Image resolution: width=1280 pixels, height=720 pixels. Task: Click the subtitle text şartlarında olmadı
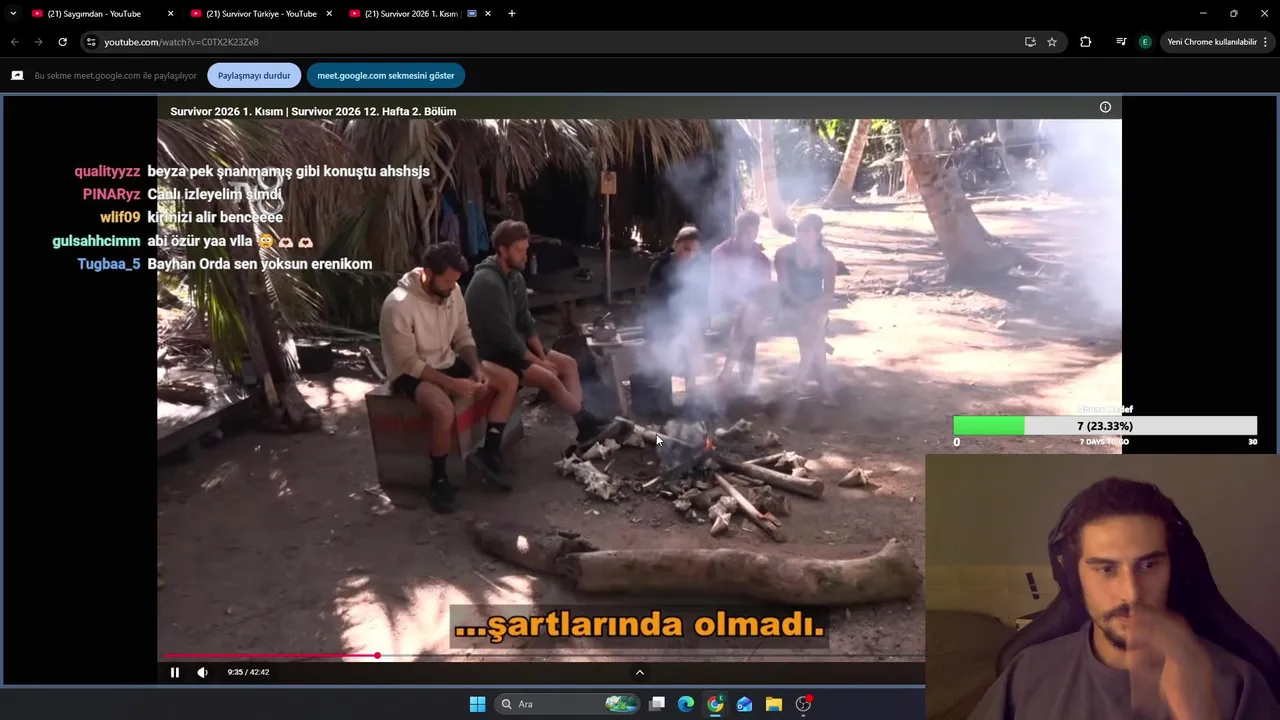[639, 625]
